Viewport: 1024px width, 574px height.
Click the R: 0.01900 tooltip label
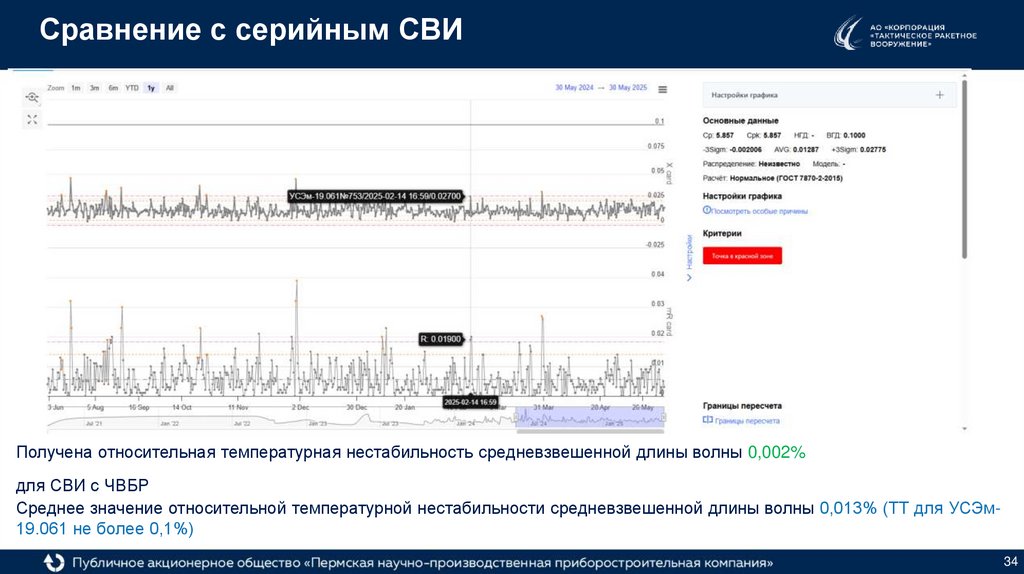pos(441,339)
